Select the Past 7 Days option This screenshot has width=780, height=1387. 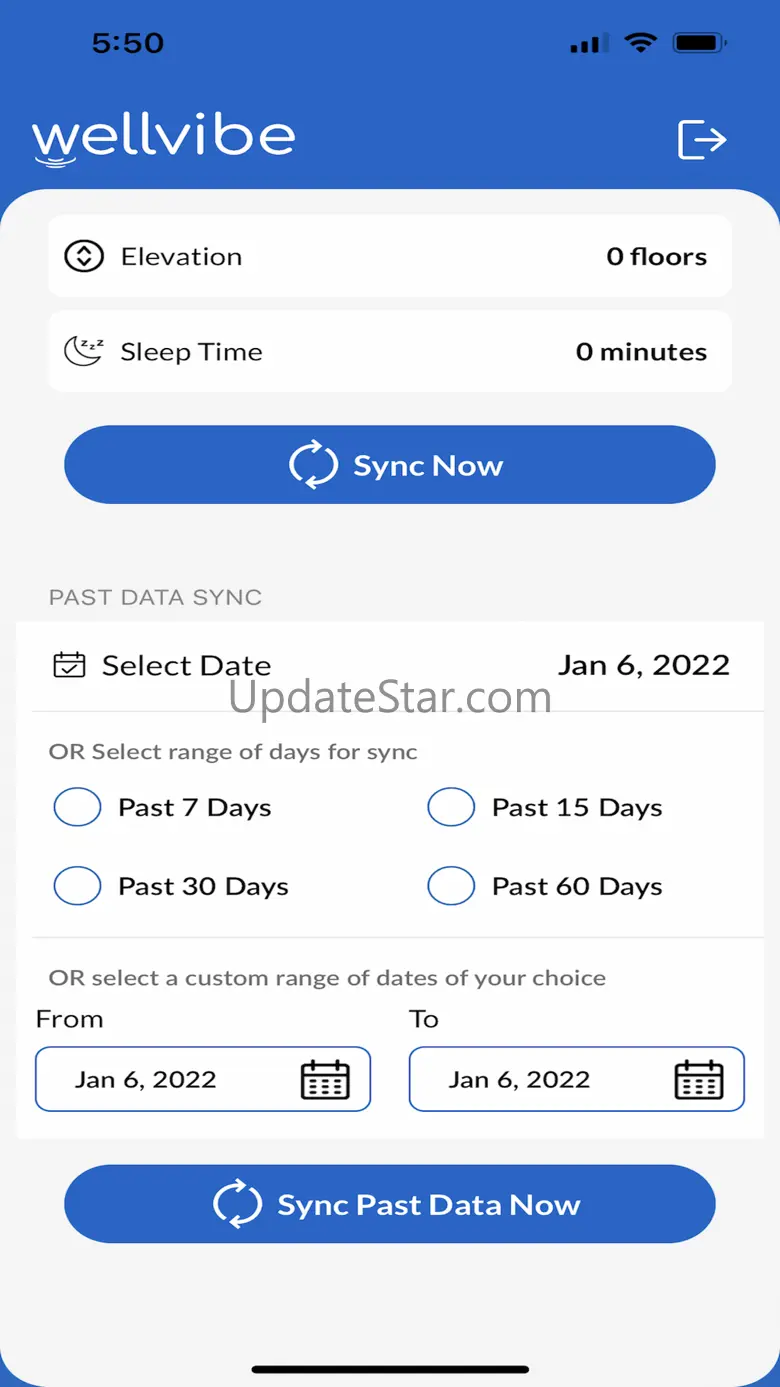(77, 807)
